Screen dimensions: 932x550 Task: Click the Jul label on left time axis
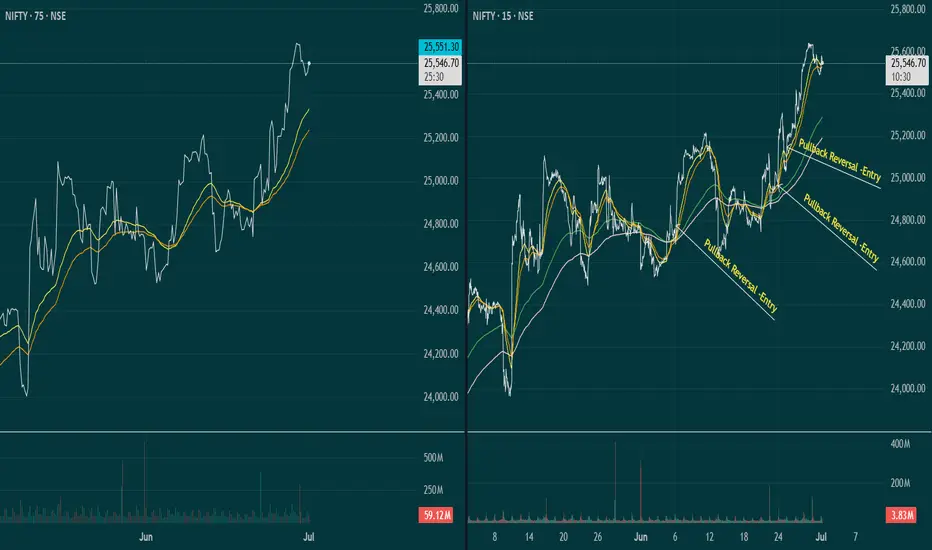click(x=308, y=537)
